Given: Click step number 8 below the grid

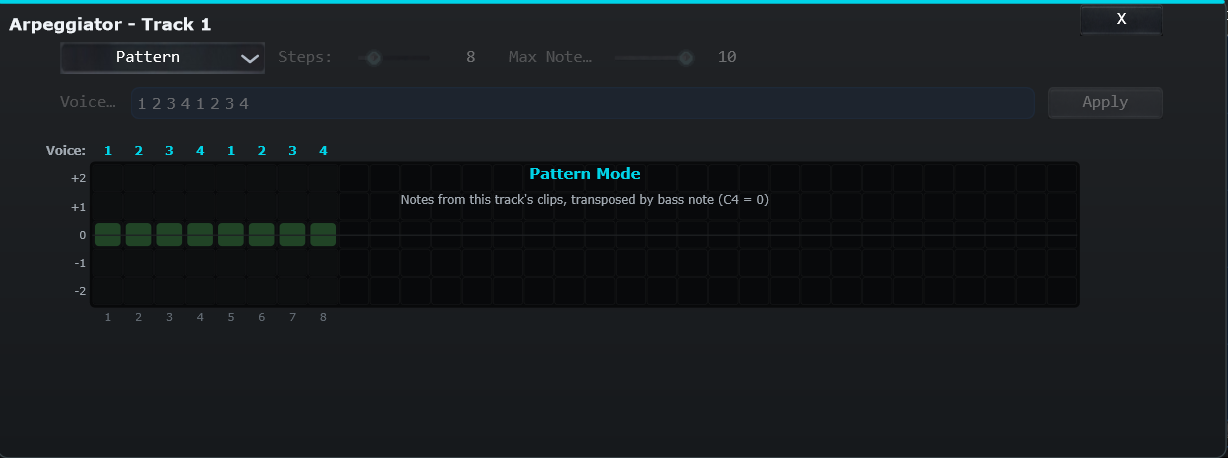Looking at the screenshot, I should (323, 317).
